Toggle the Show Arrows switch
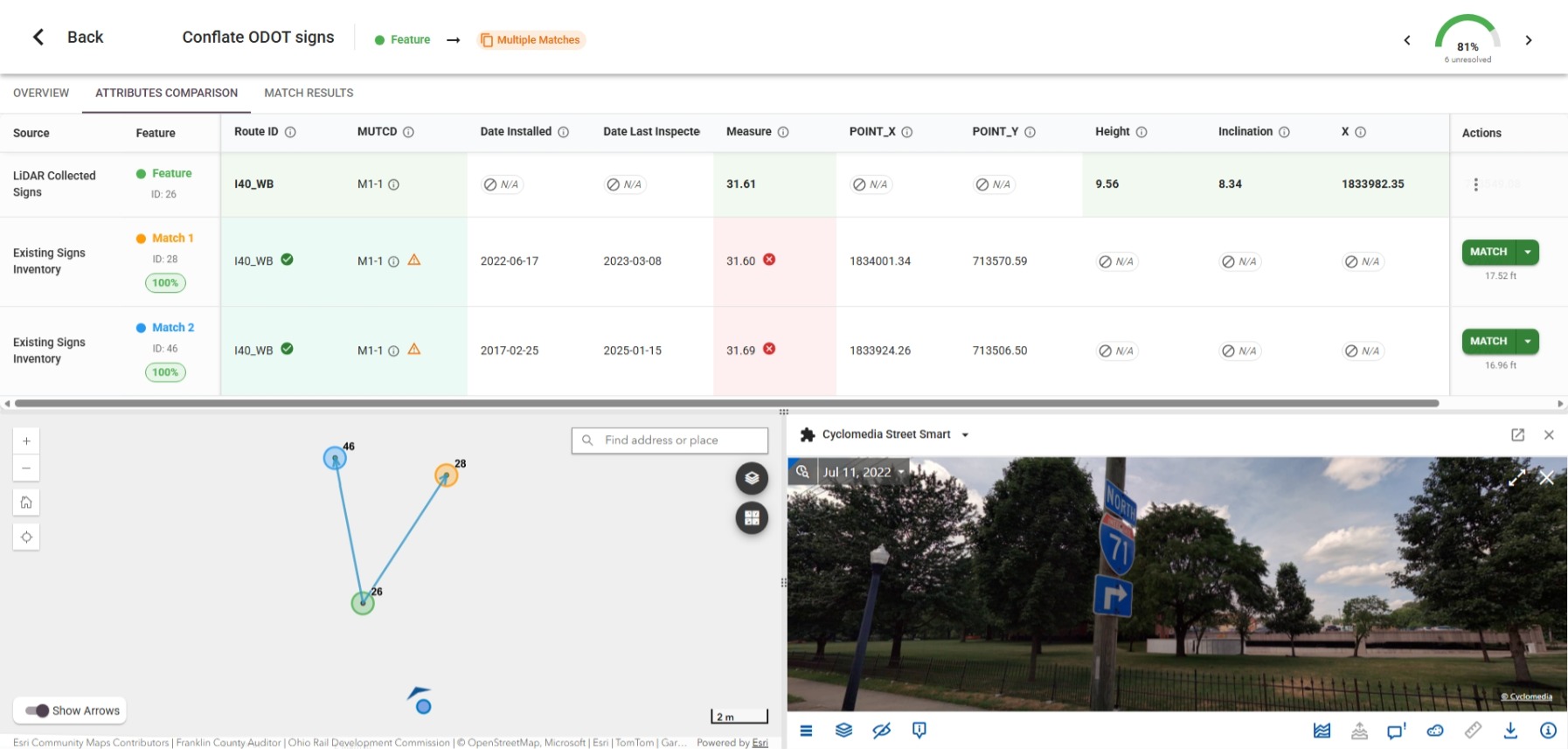1568x749 pixels. [37, 711]
